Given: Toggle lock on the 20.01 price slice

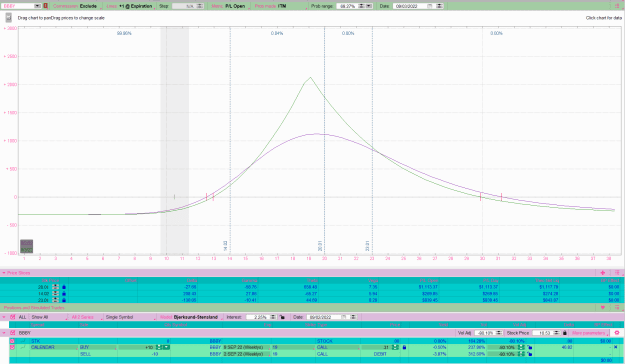Looking at the screenshot, I should [64, 287].
